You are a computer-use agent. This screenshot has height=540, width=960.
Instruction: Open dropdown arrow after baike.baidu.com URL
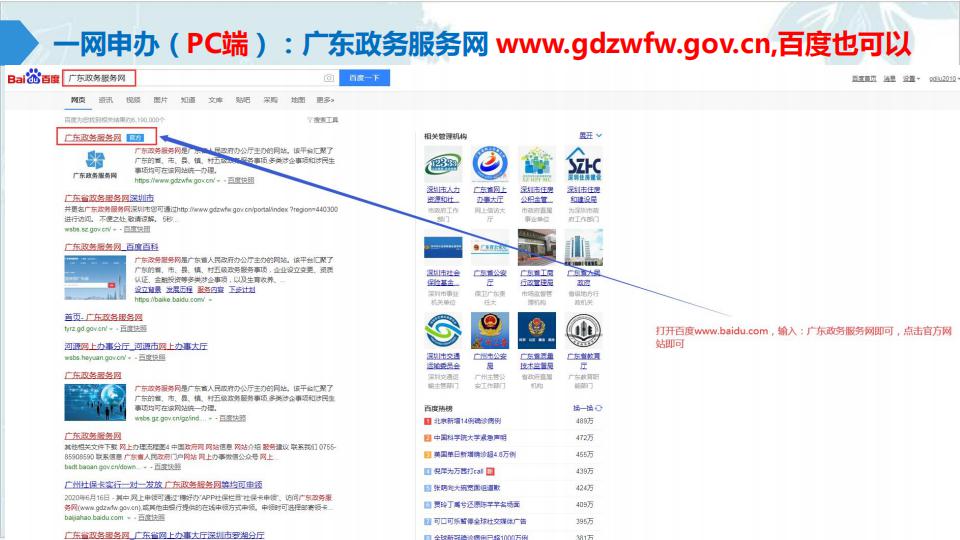pyautogui.click(x=210, y=300)
